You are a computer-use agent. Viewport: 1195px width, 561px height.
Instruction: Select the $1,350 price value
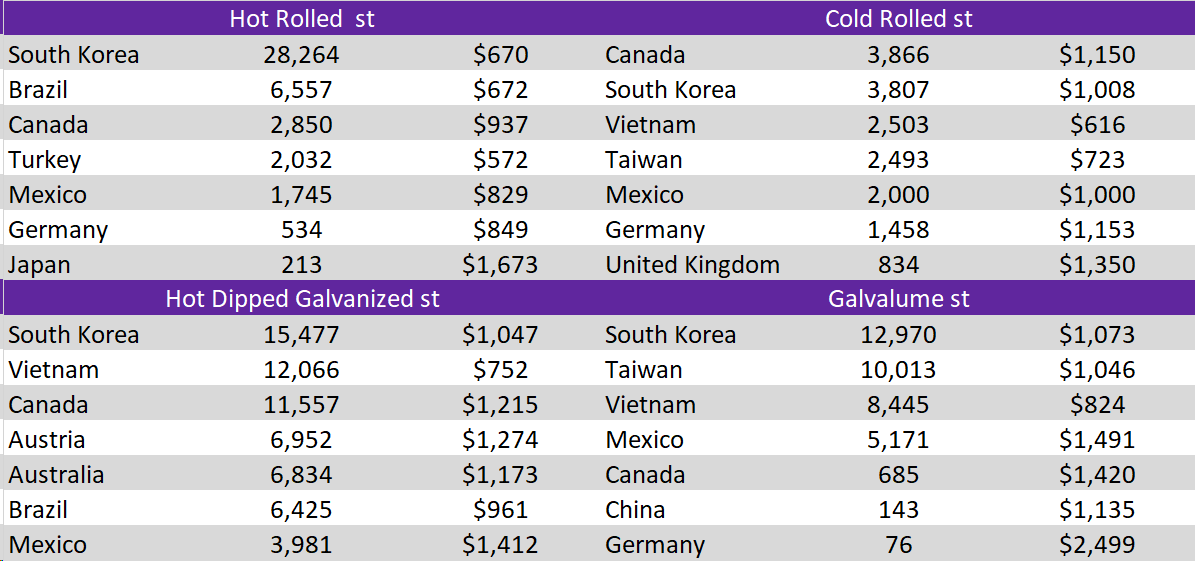click(x=1097, y=265)
